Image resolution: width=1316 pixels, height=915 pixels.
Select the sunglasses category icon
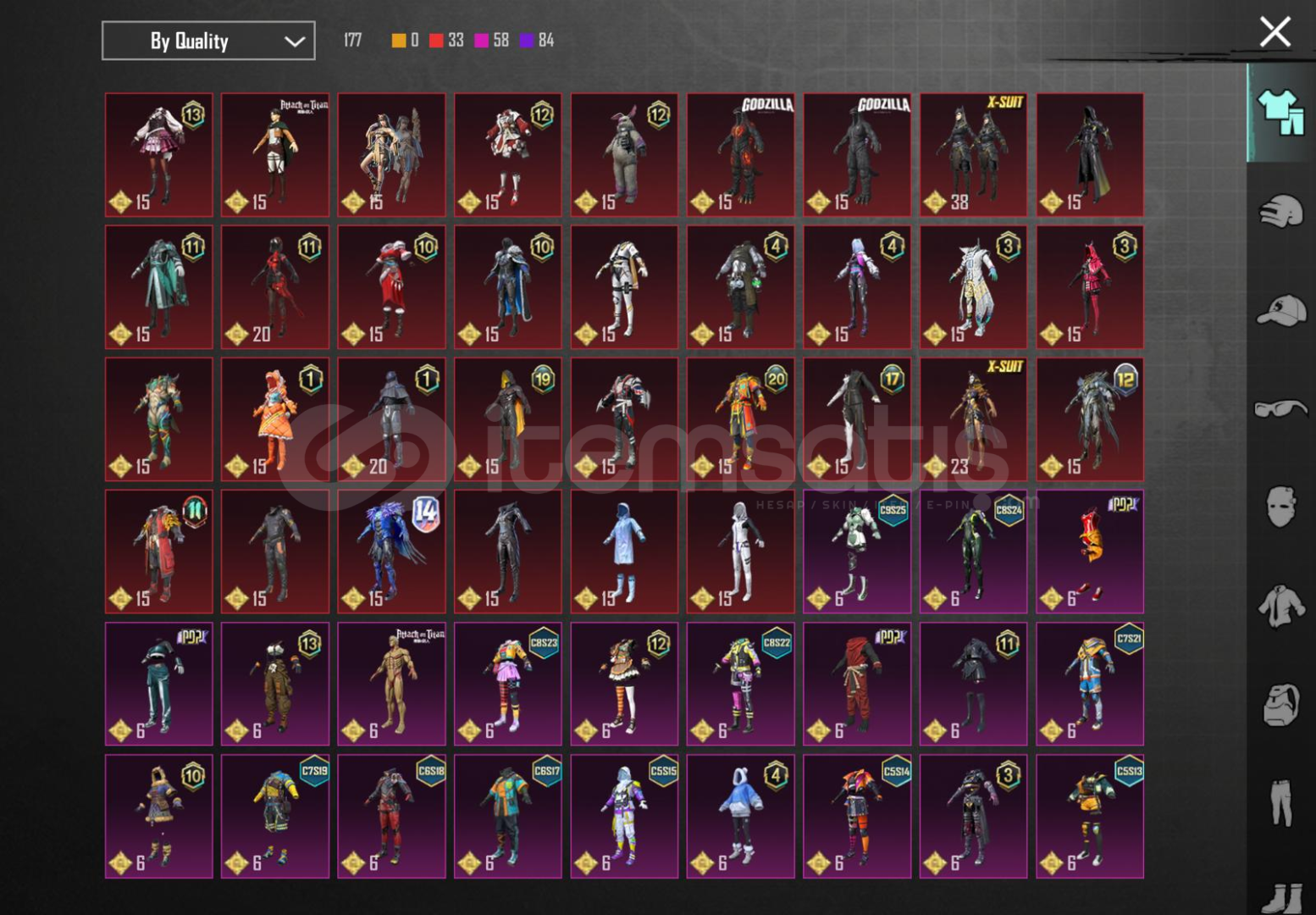point(1280,409)
